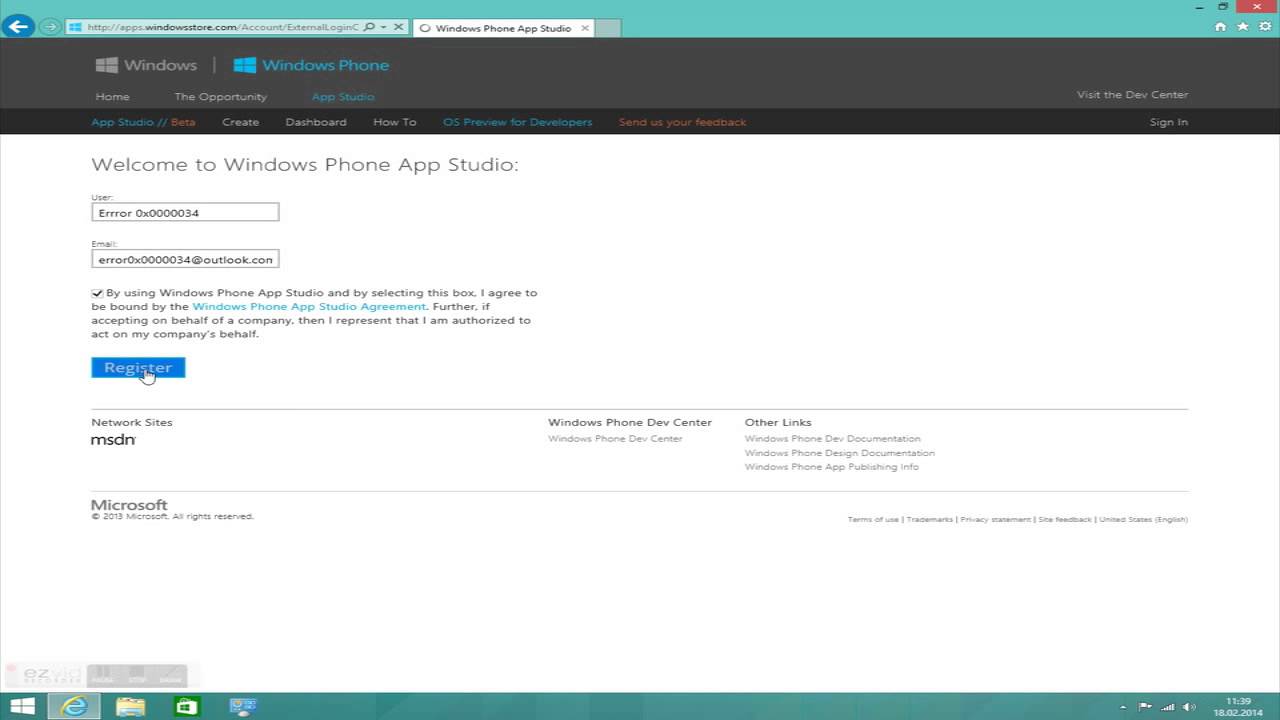Open Windows Phone App Publishing Info link
The width and height of the screenshot is (1280, 720).
(x=831, y=467)
